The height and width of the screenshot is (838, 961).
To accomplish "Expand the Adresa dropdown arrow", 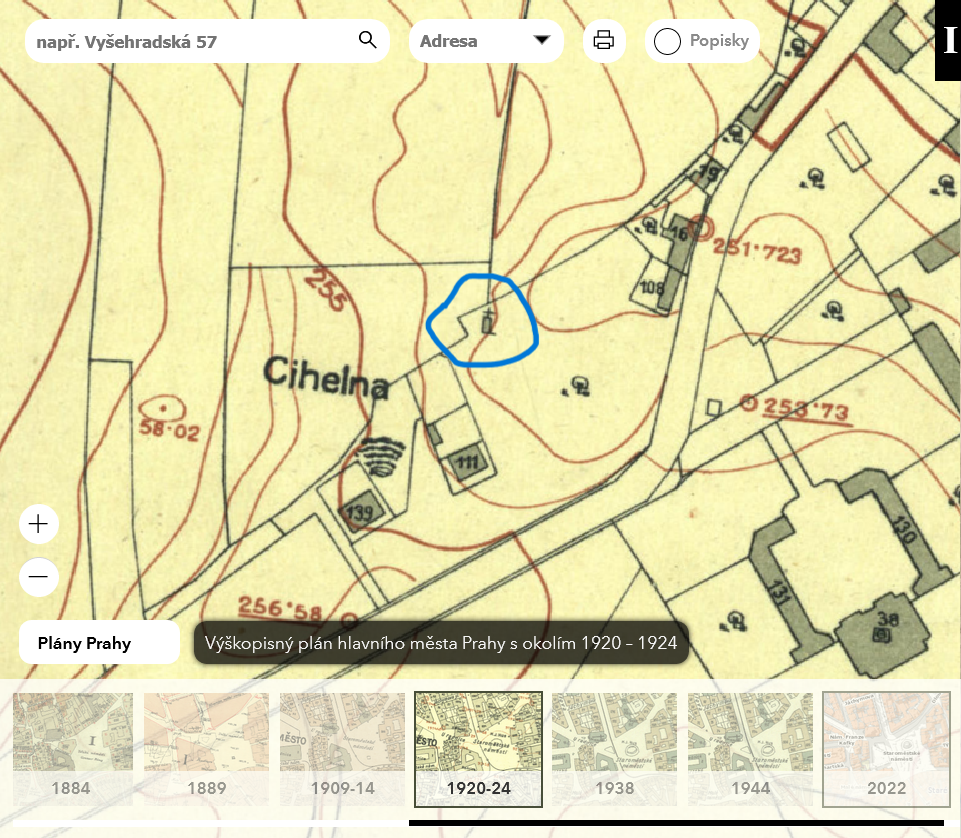I will click(542, 41).
